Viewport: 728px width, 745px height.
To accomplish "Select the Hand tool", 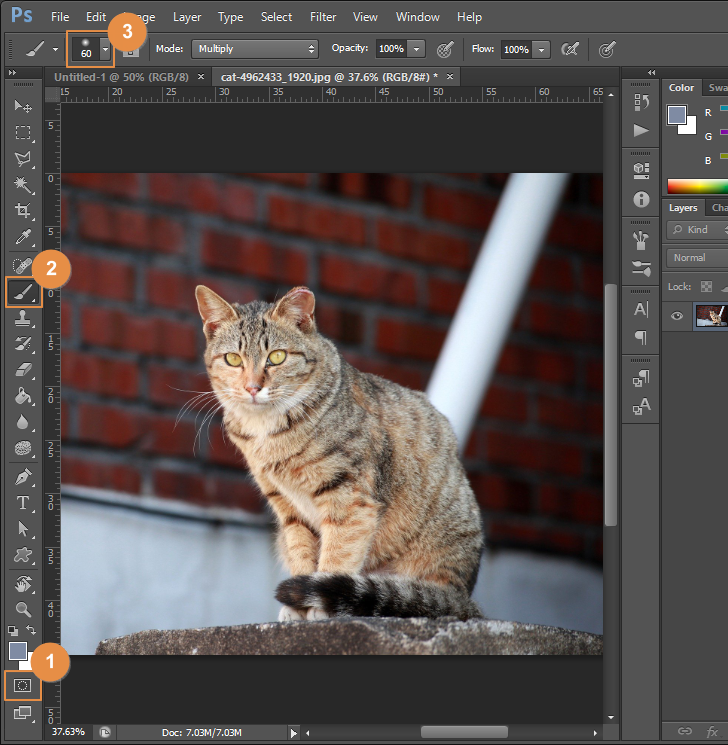I will [22, 584].
